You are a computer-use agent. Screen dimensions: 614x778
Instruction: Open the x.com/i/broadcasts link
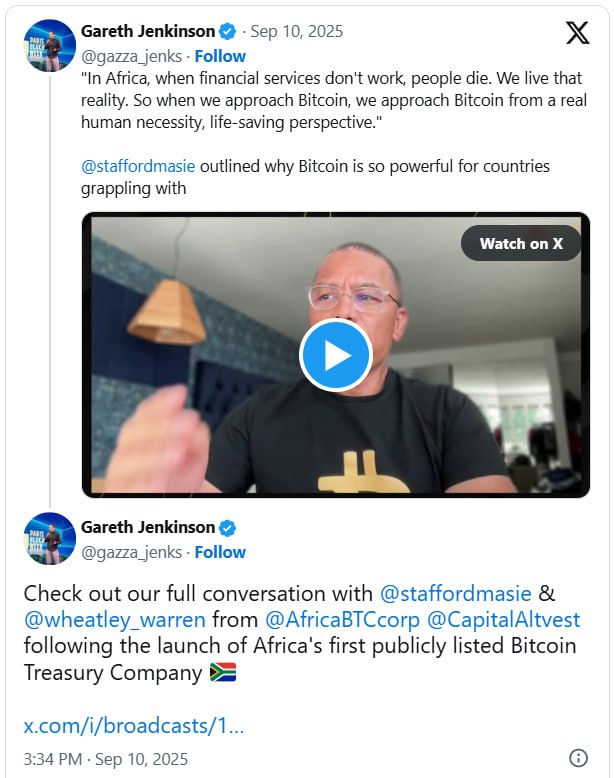click(133, 725)
